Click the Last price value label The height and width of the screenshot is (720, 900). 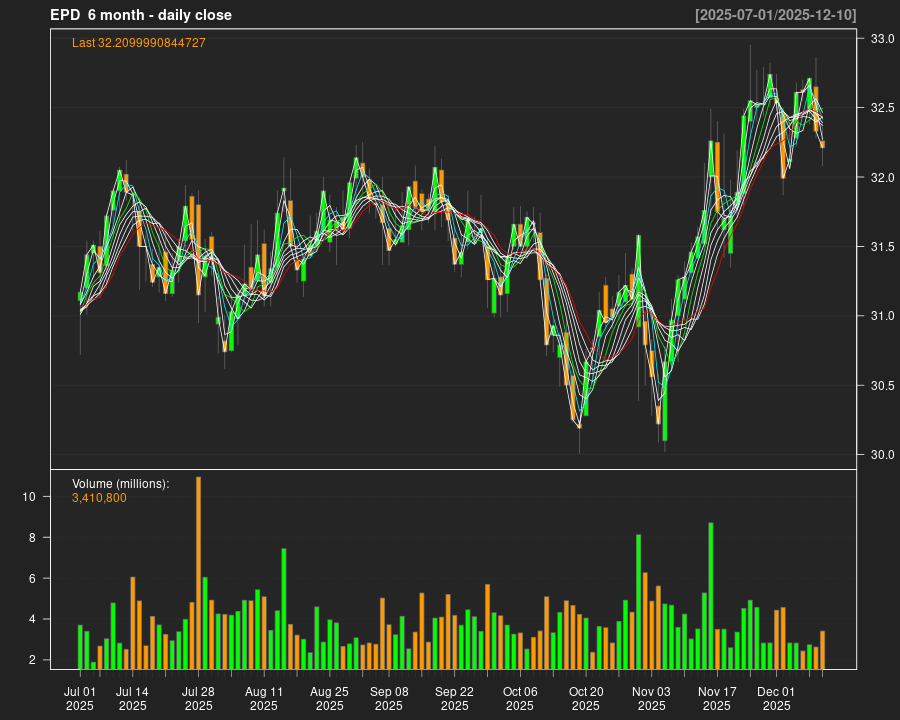pyautogui.click(x=139, y=43)
